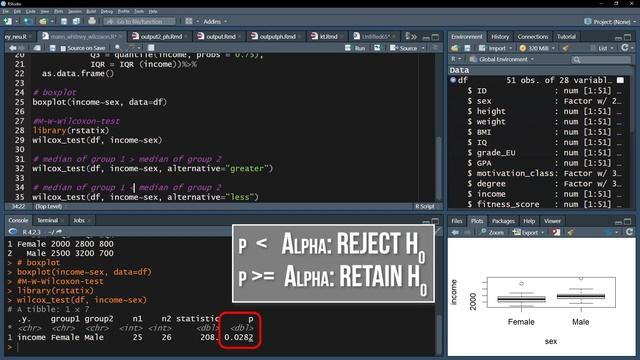Save the script via the editor toolbar disk icon

[x=52, y=48]
